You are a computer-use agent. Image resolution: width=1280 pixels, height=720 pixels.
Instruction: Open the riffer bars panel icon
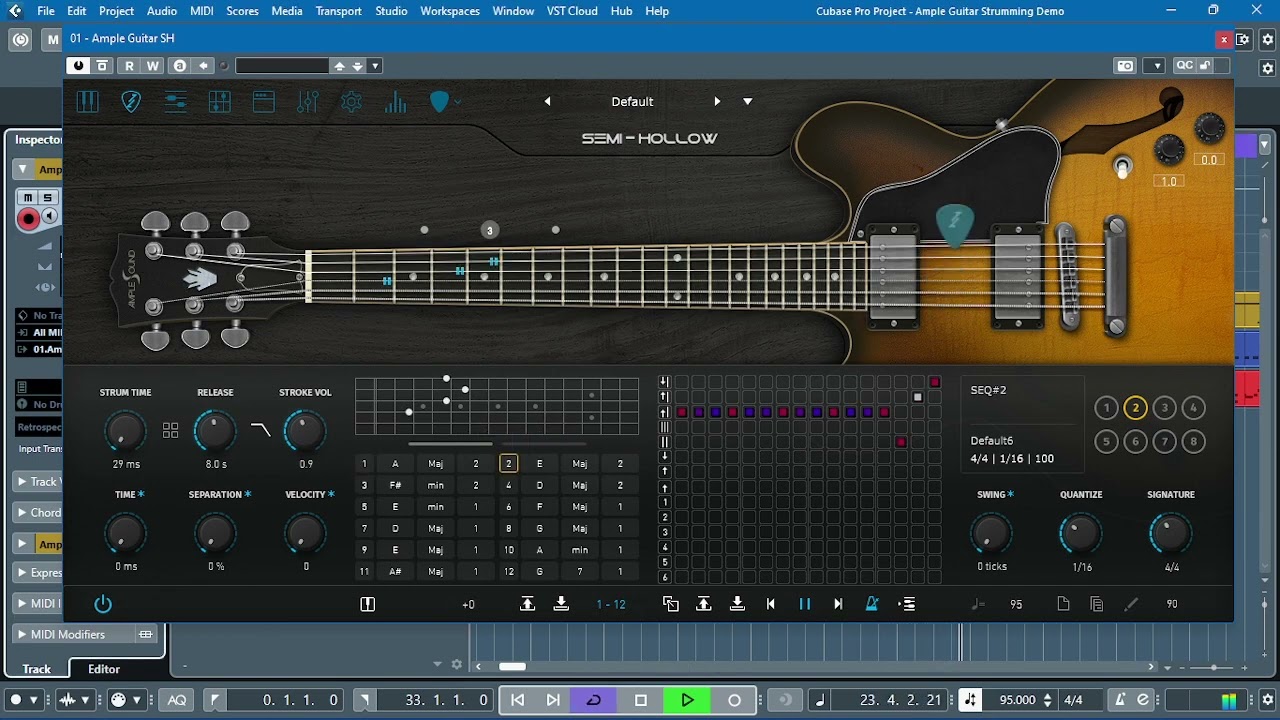395,101
